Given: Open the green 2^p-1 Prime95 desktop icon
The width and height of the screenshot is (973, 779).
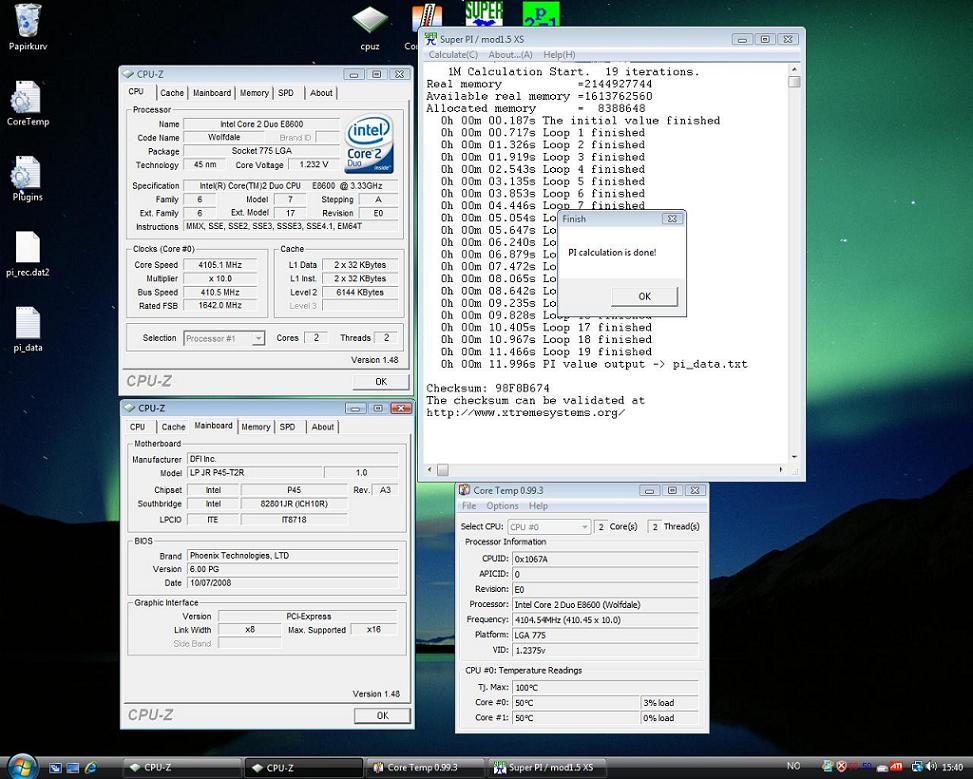Looking at the screenshot, I should click(x=540, y=14).
